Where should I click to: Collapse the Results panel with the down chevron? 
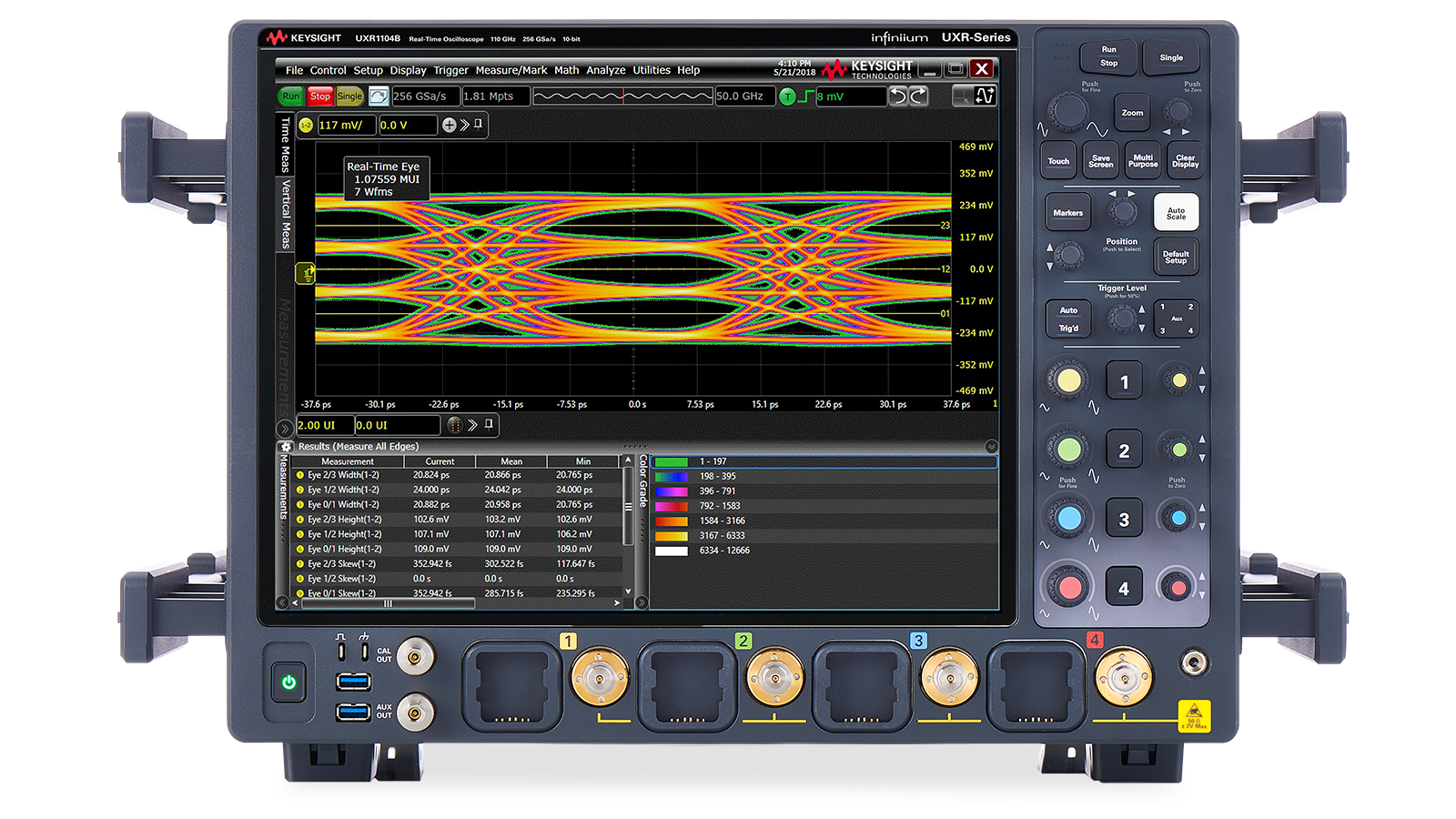click(991, 447)
